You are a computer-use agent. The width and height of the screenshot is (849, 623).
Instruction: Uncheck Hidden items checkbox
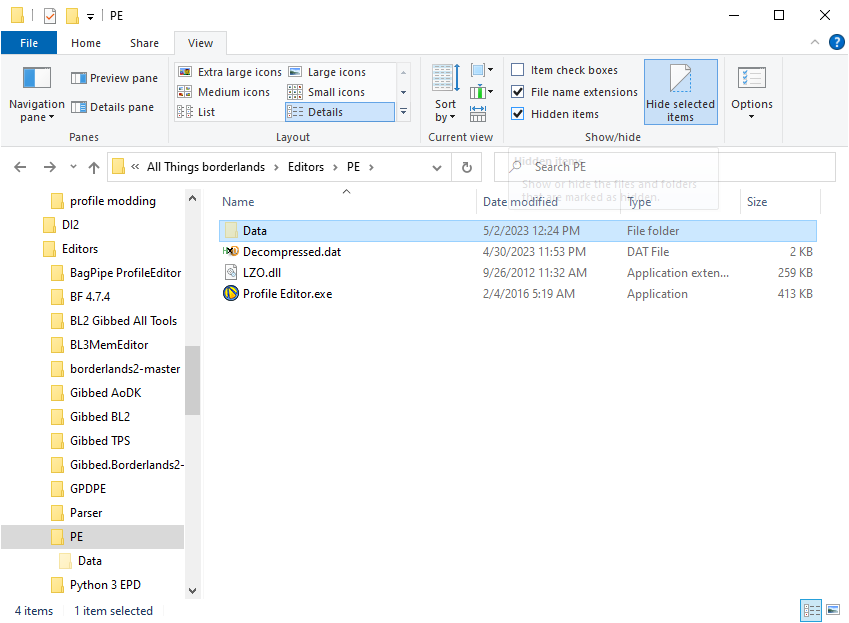[x=518, y=114]
